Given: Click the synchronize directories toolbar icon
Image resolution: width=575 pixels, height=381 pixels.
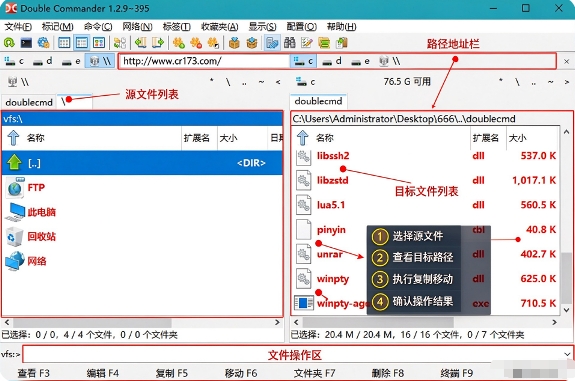Looking at the screenshot, I should coord(324,43).
